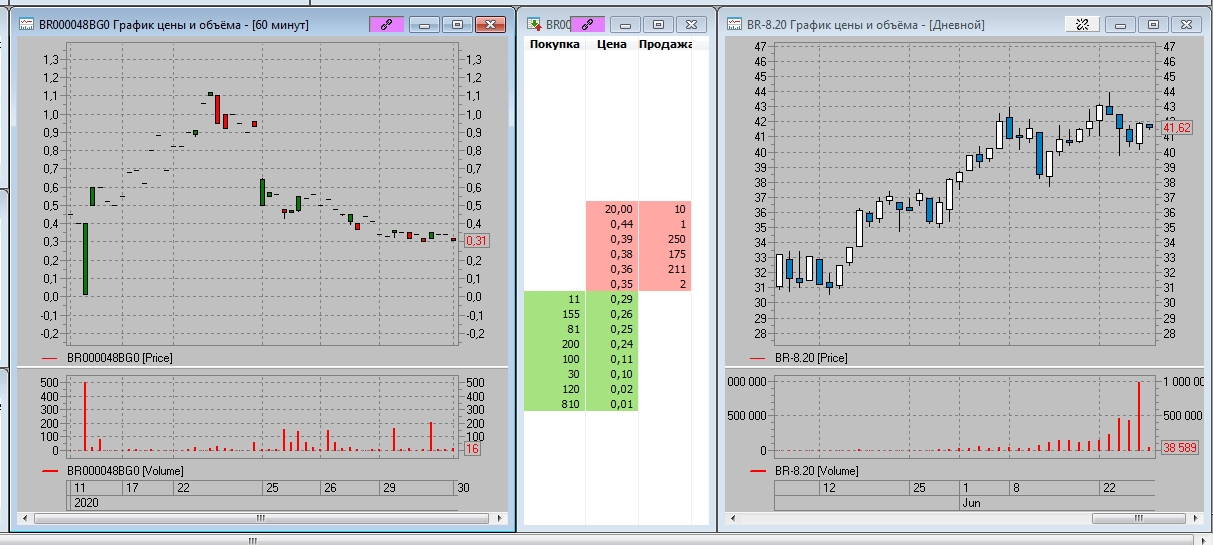Close the order book window
The image size is (1213, 545).
pyautogui.click(x=691, y=24)
